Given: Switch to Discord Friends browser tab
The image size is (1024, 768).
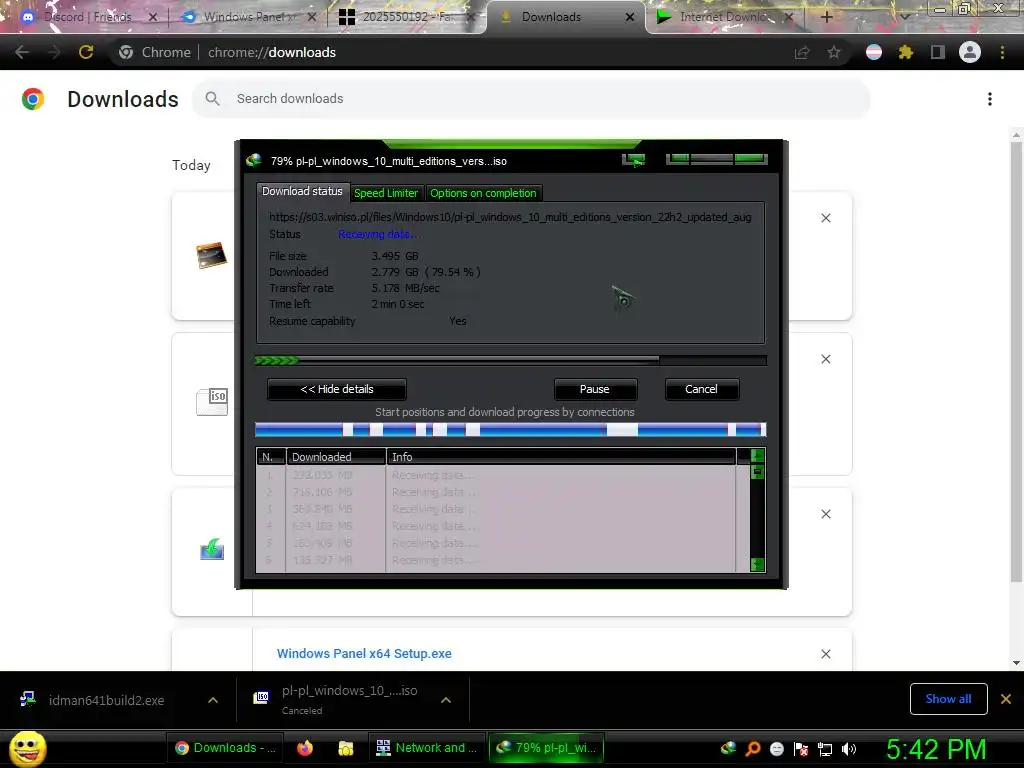Looking at the screenshot, I should [x=88, y=17].
